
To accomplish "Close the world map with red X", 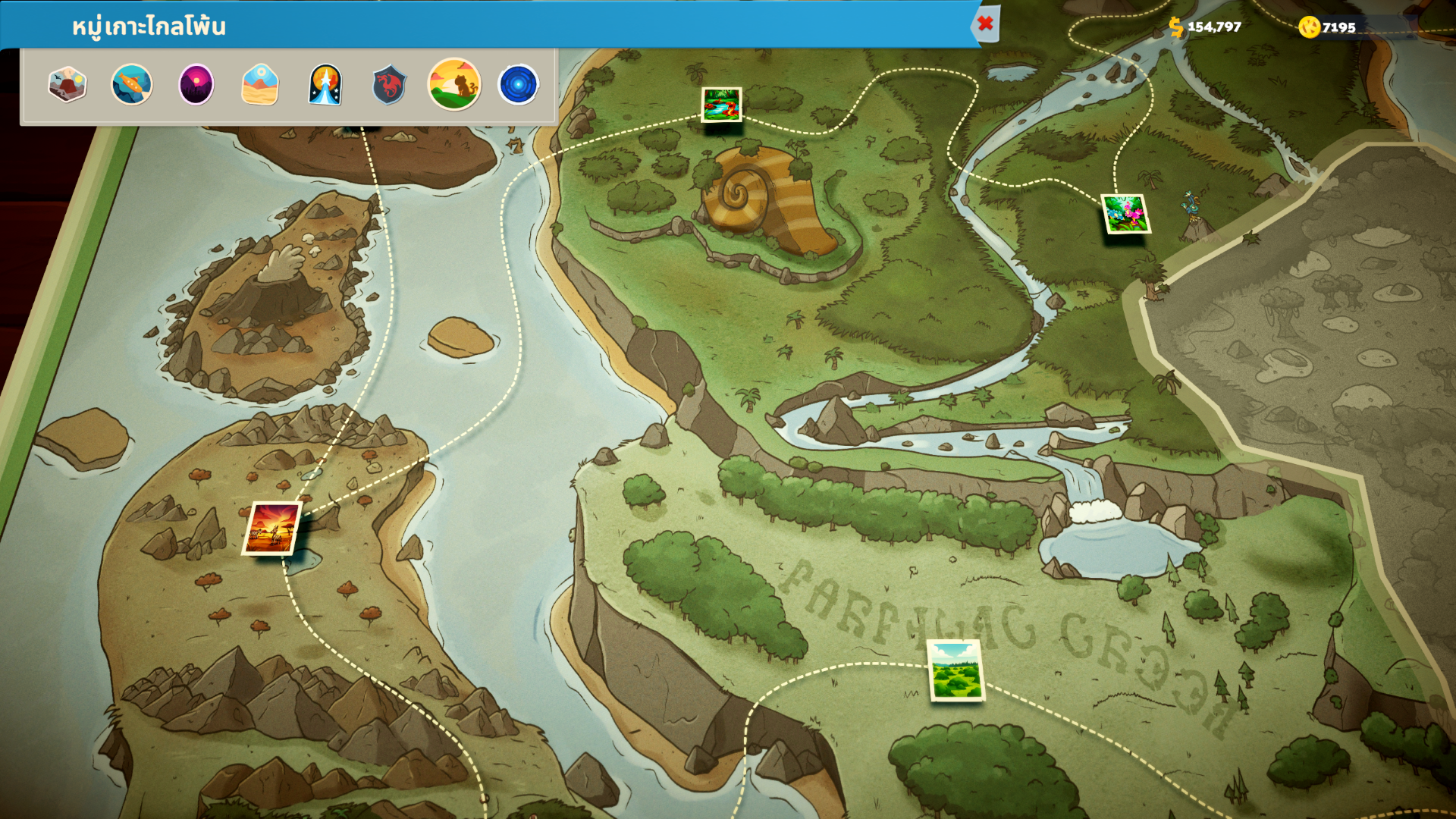I will point(985,24).
